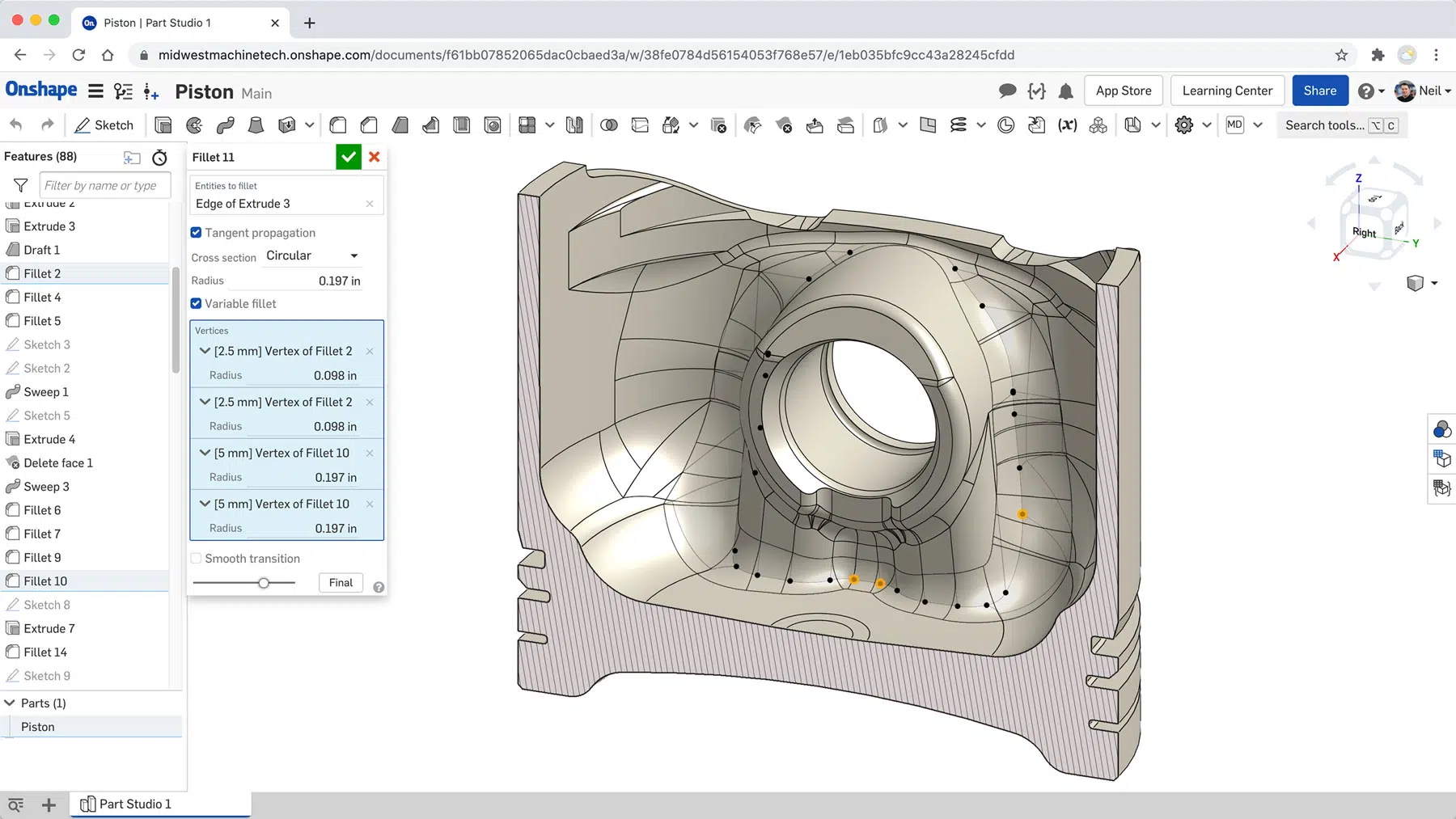1456x819 pixels.
Task: Click the Share button
Action: [x=1320, y=90]
